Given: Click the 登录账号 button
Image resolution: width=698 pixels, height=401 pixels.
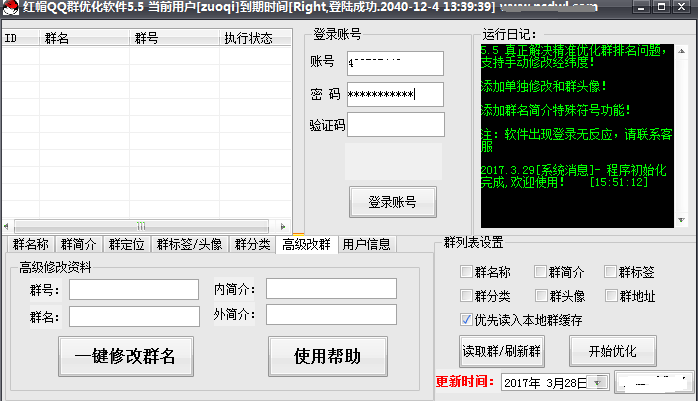Looking at the screenshot, I should coord(393,202).
